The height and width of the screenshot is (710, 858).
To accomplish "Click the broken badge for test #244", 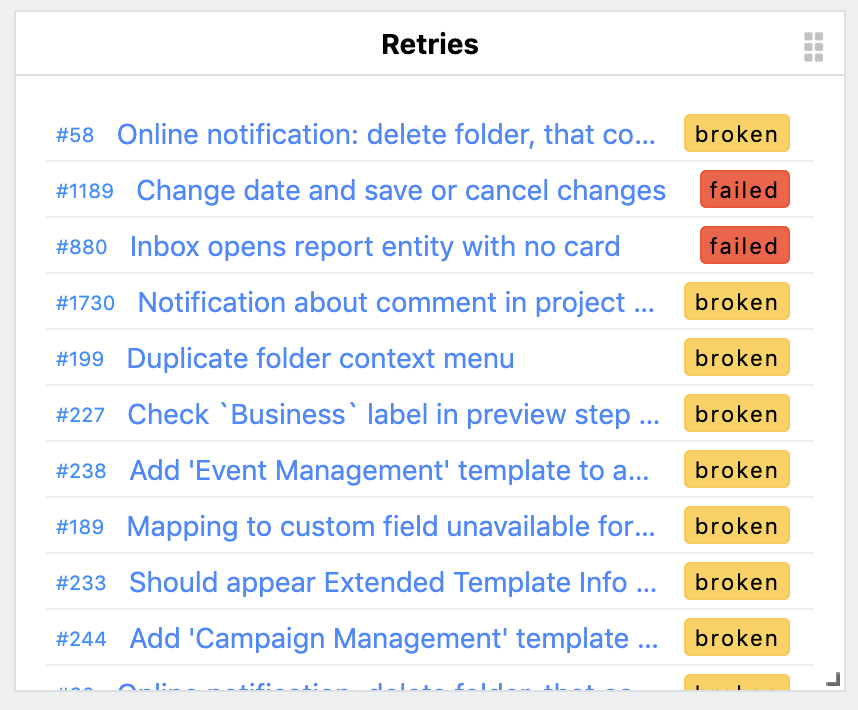I will pyautogui.click(x=737, y=638).
